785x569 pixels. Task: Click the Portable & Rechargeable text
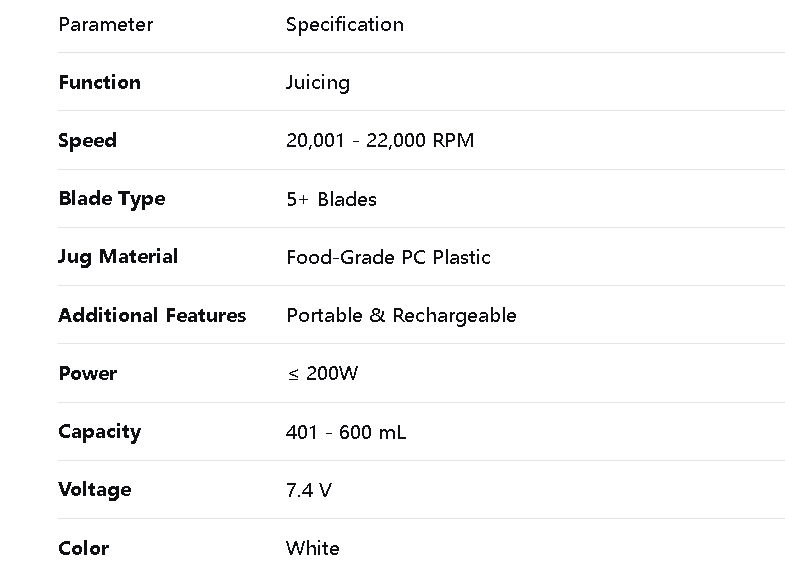(401, 316)
